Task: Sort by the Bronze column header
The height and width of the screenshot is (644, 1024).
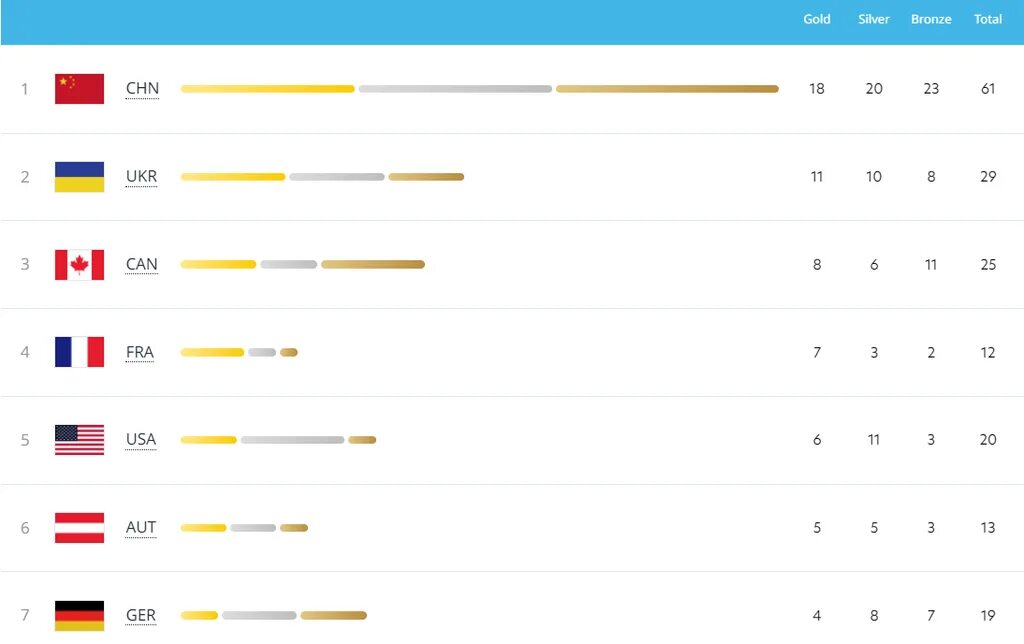Action: point(931,20)
